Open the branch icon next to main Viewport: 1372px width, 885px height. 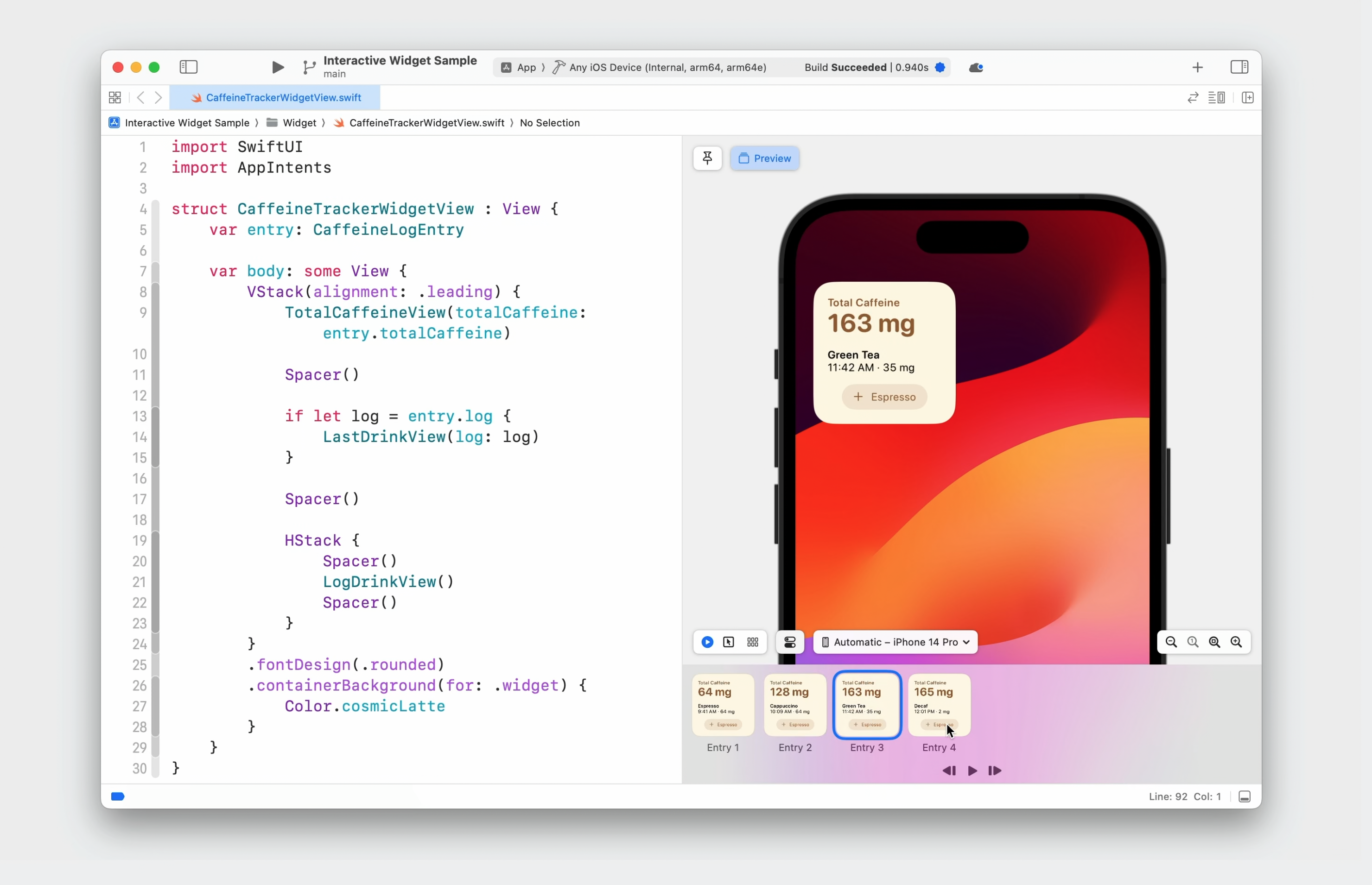[x=309, y=68]
